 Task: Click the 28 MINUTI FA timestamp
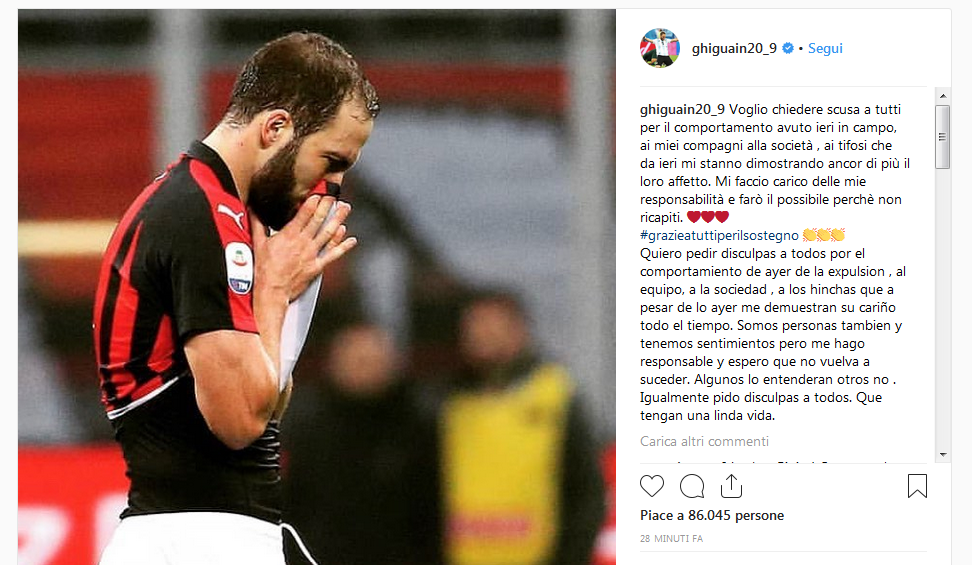point(671,539)
